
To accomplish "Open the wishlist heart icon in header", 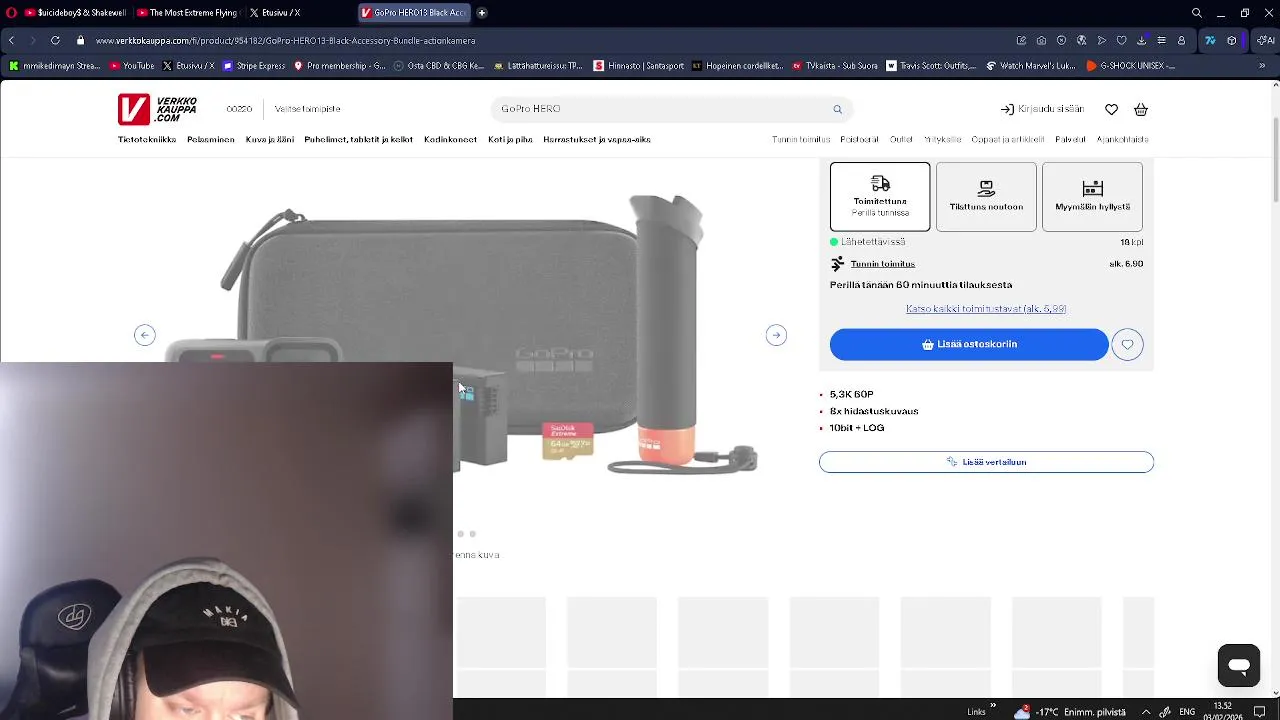I will click(1111, 109).
